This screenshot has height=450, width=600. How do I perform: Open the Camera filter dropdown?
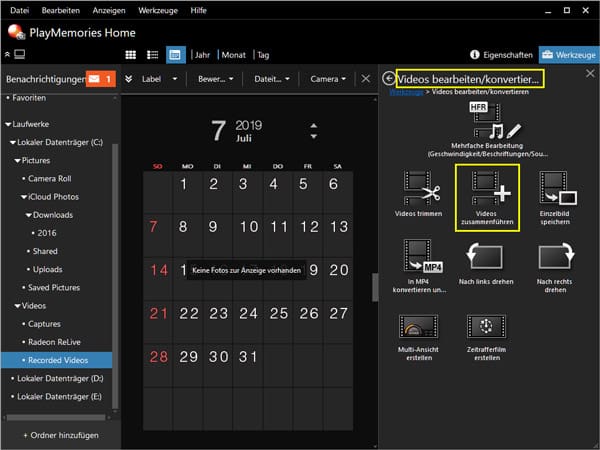pyautogui.click(x=328, y=78)
